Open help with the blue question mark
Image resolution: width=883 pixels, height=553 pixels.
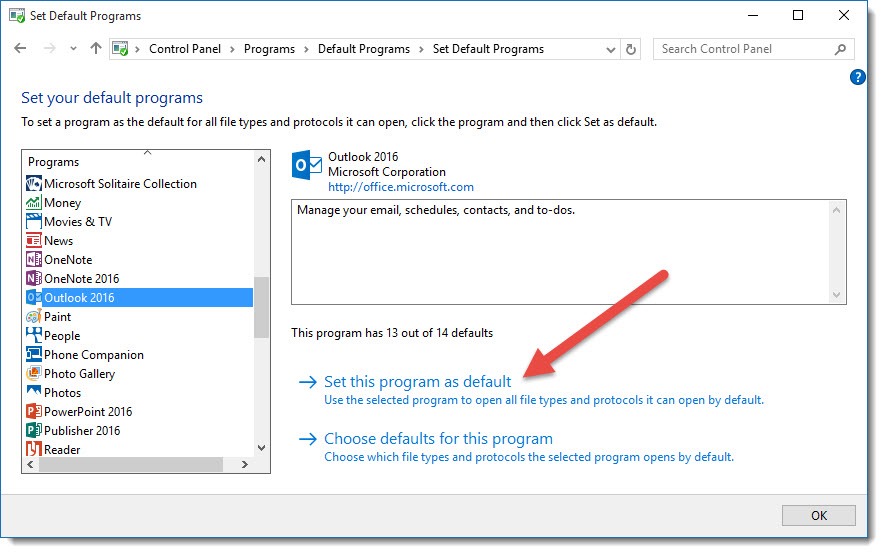point(857,77)
